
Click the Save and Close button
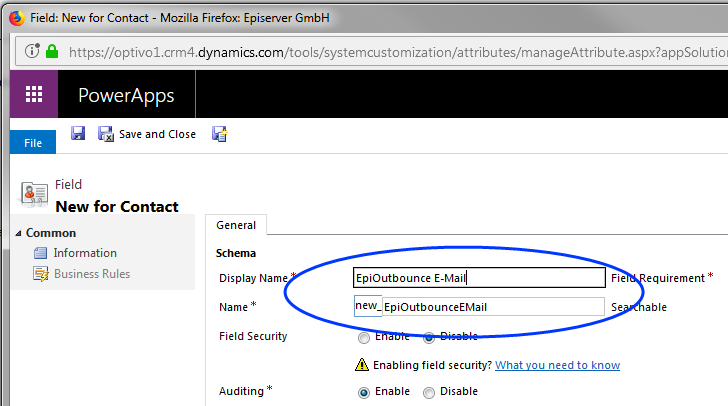click(x=147, y=134)
